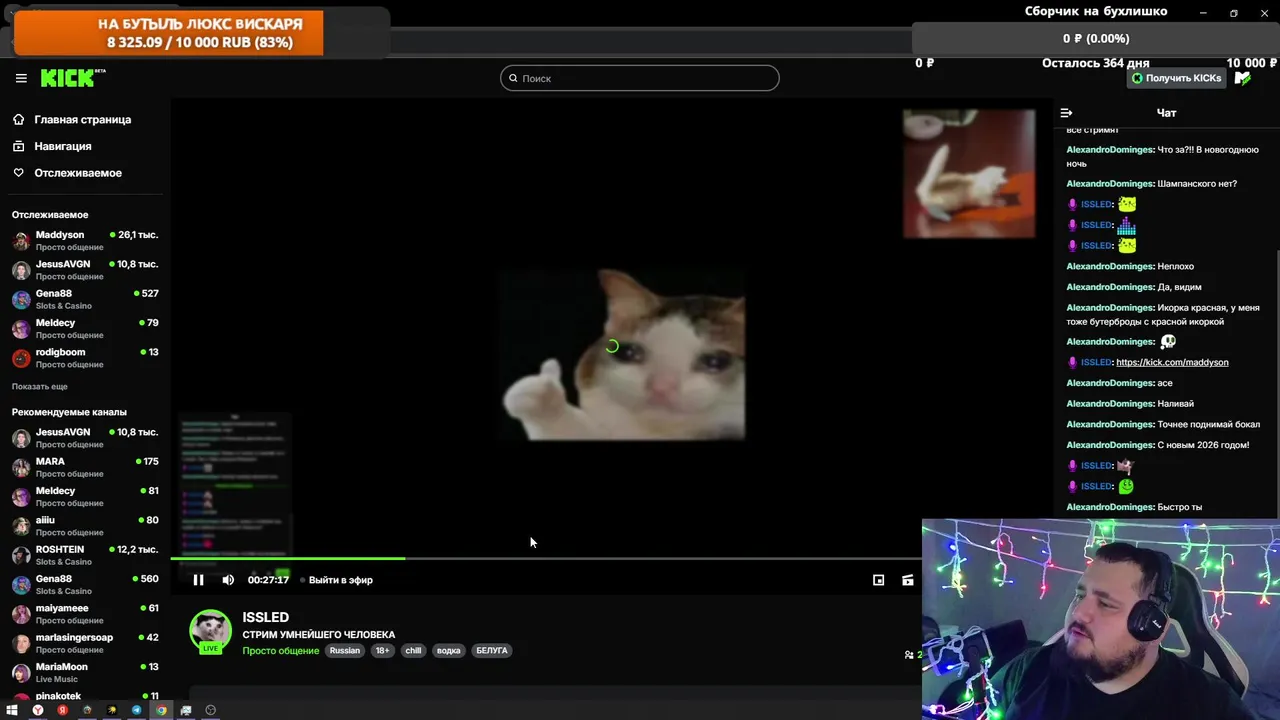Open Навигация in the sidebar
The image size is (1280, 720).
63,146
